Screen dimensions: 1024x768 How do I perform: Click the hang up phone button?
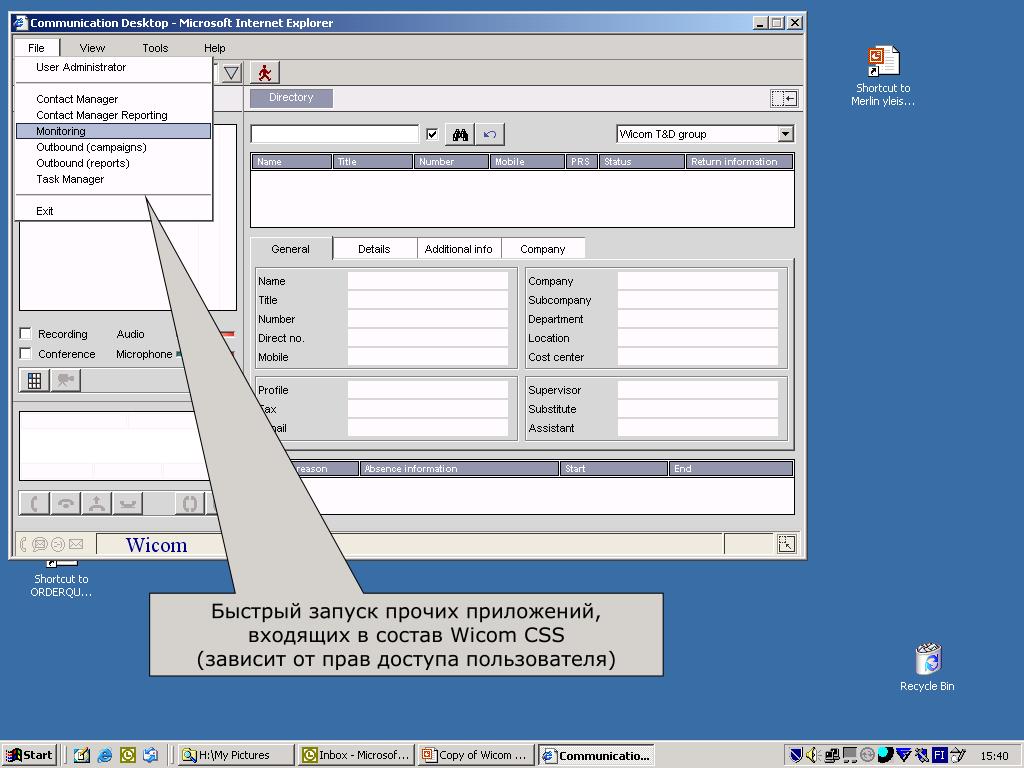click(x=66, y=504)
